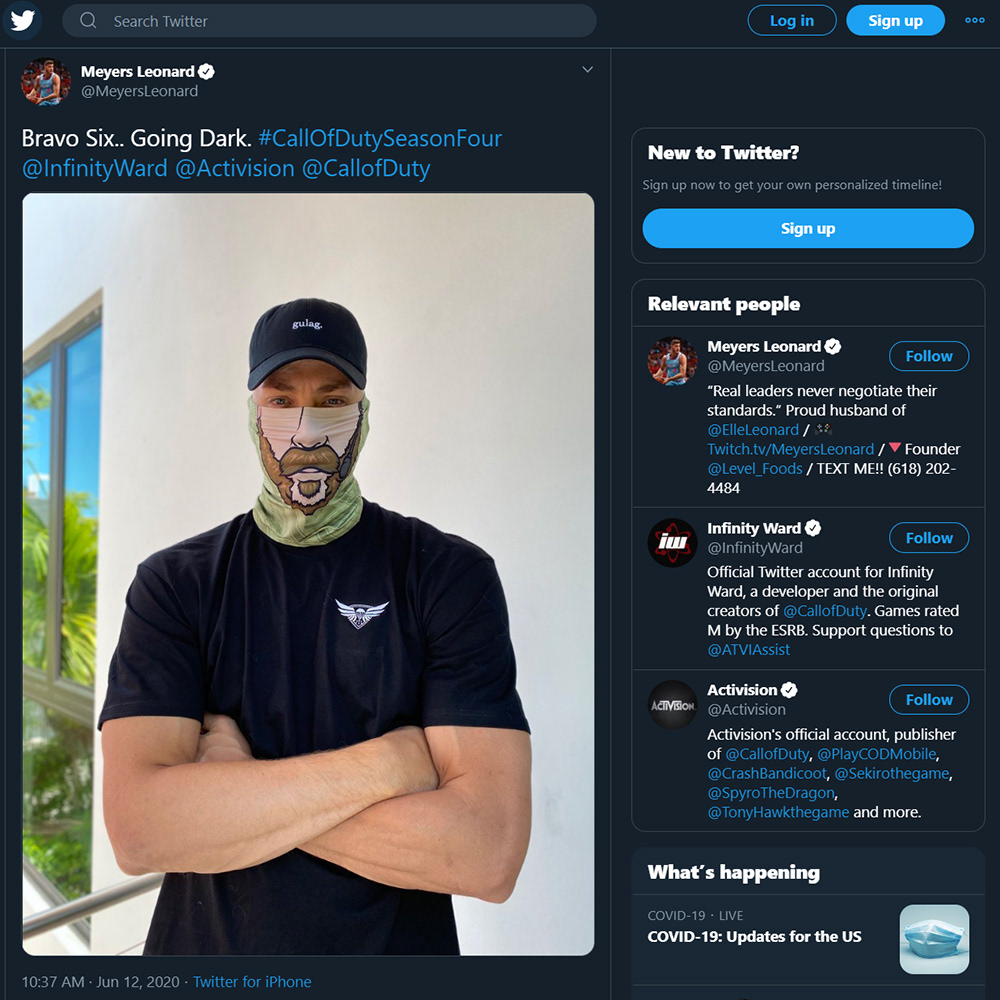
Task: Click the search magnifier icon
Action: tap(89, 21)
